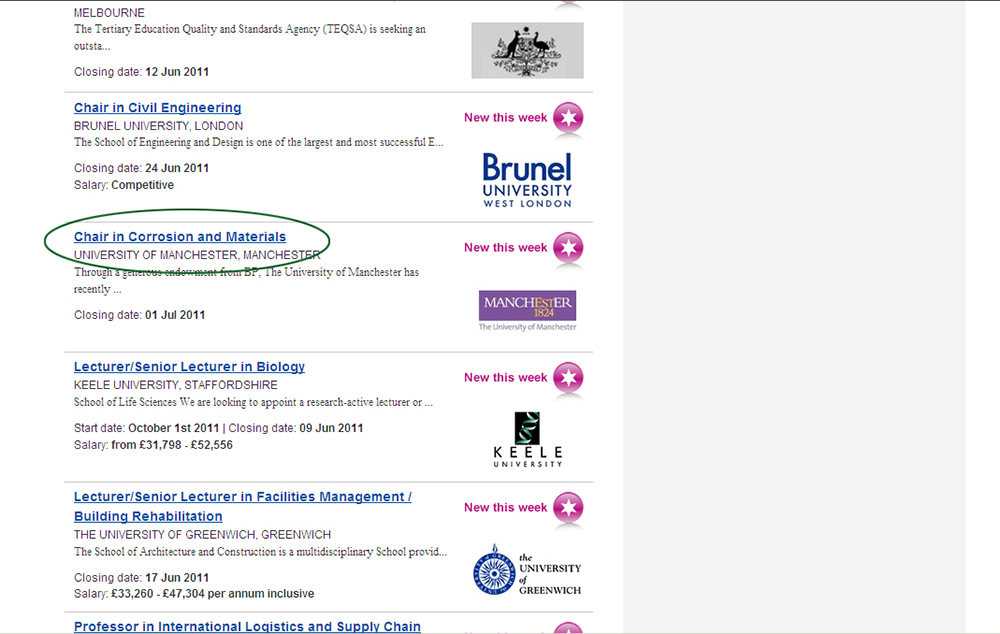Click the star icon beside Chair in Civil Engineering

point(568,118)
